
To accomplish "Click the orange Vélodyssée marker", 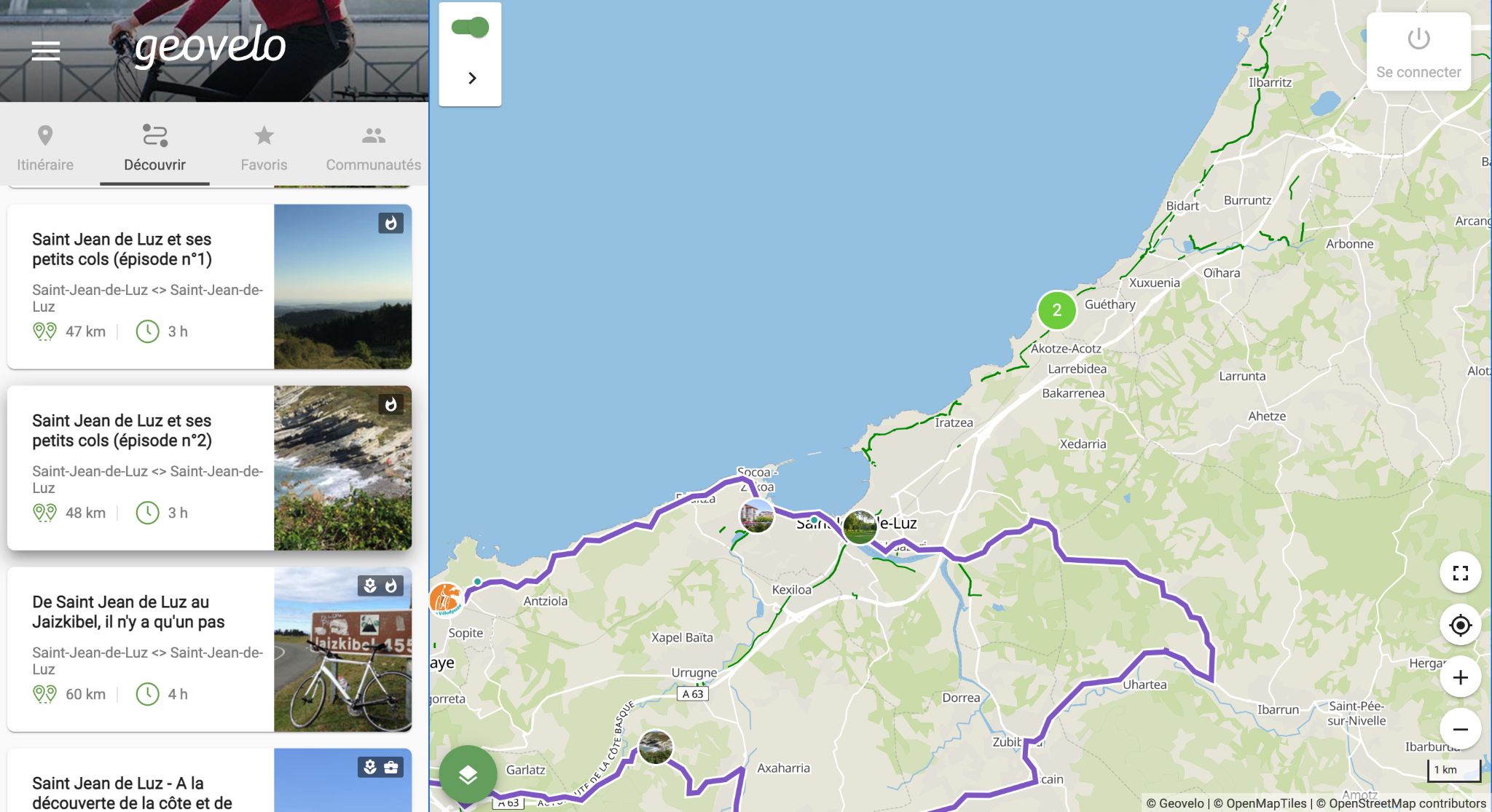I will (445, 599).
